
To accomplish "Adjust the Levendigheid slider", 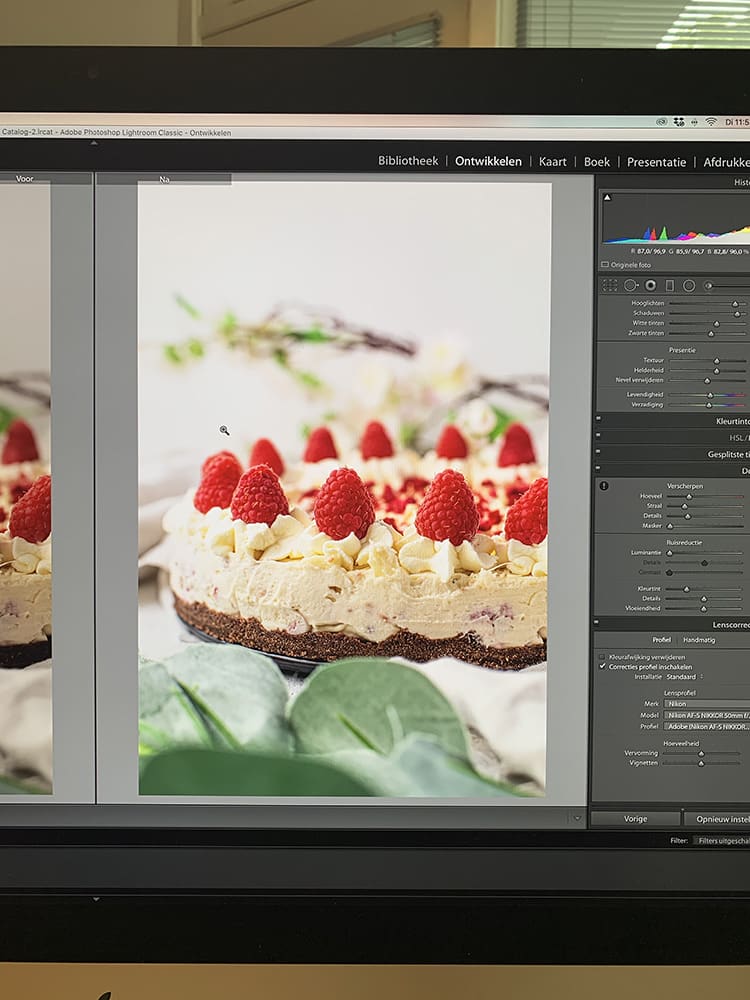I will click(x=710, y=395).
